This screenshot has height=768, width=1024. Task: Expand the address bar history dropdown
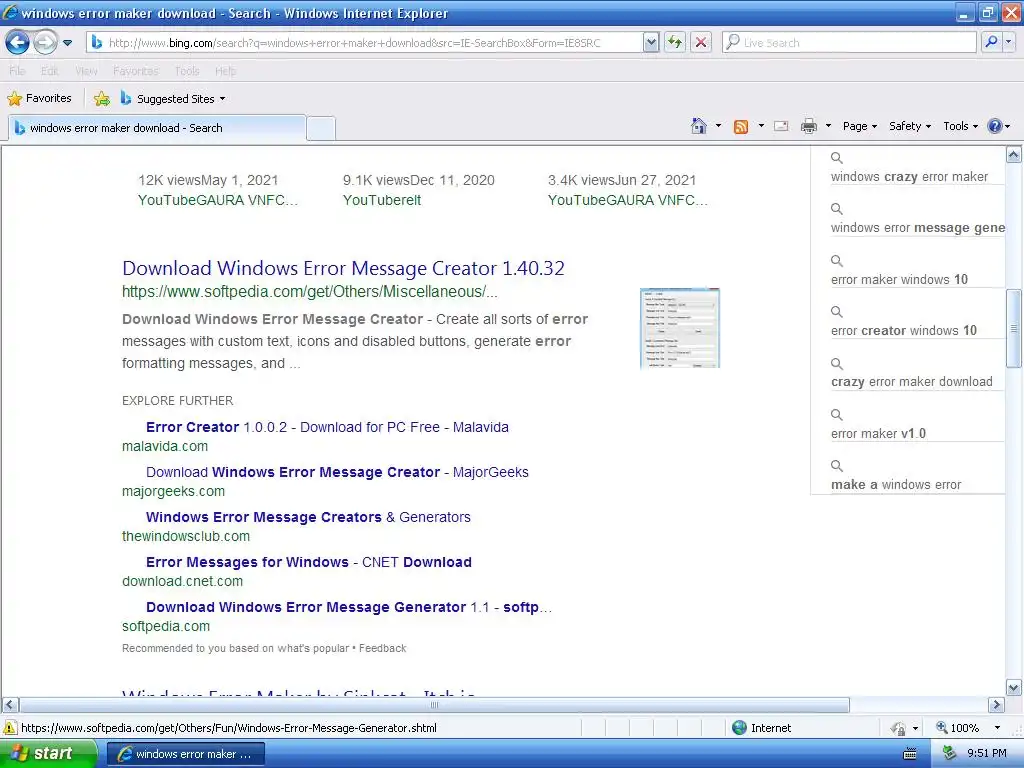coord(650,42)
